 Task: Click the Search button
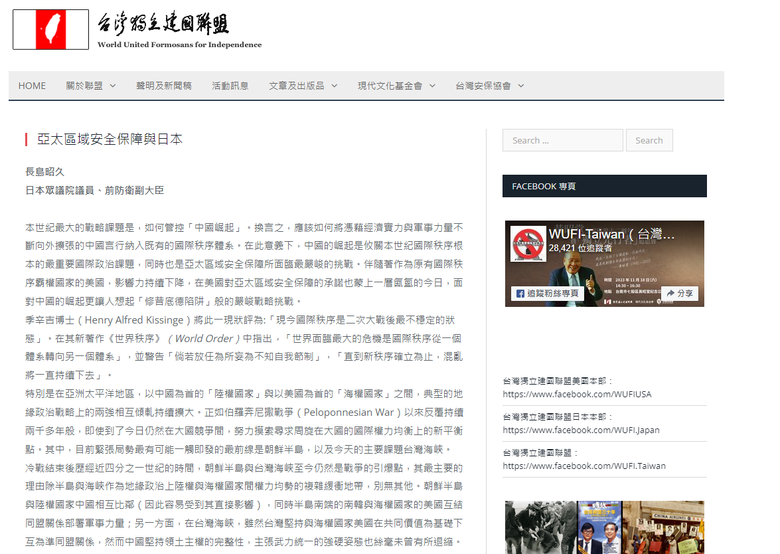coord(649,140)
